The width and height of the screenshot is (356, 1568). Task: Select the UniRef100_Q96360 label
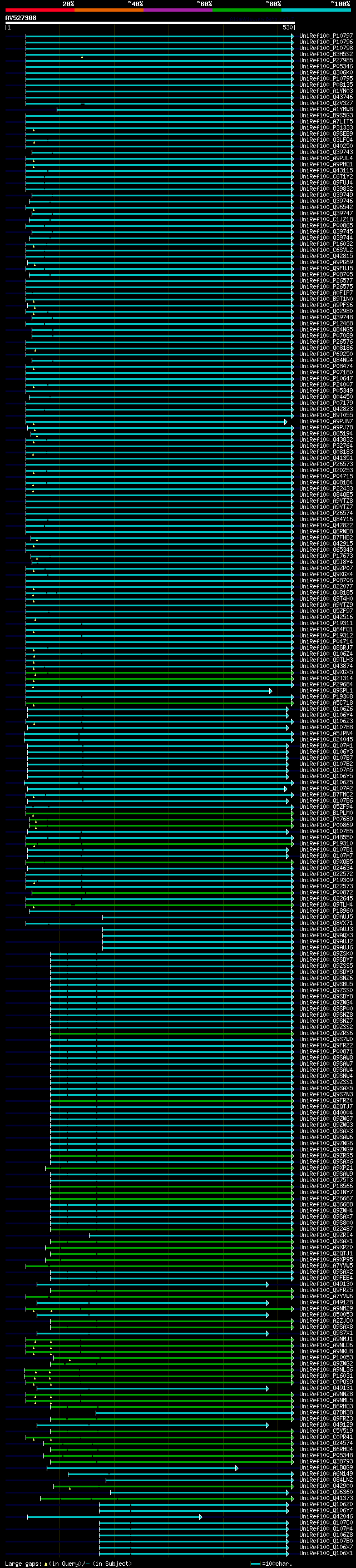point(326,1492)
